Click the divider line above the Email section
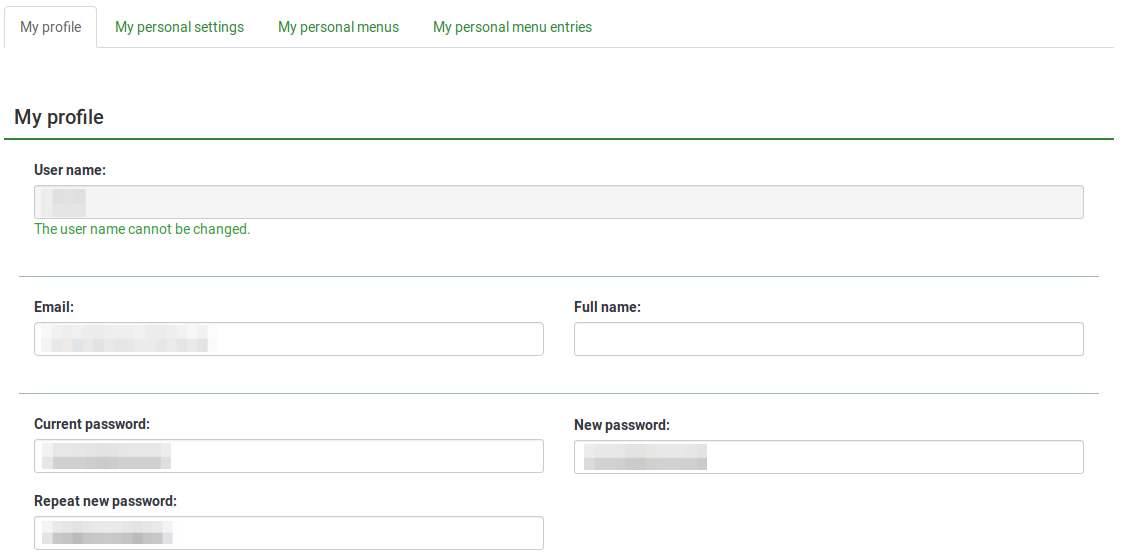This screenshot has width=1123, height=557. (x=558, y=276)
